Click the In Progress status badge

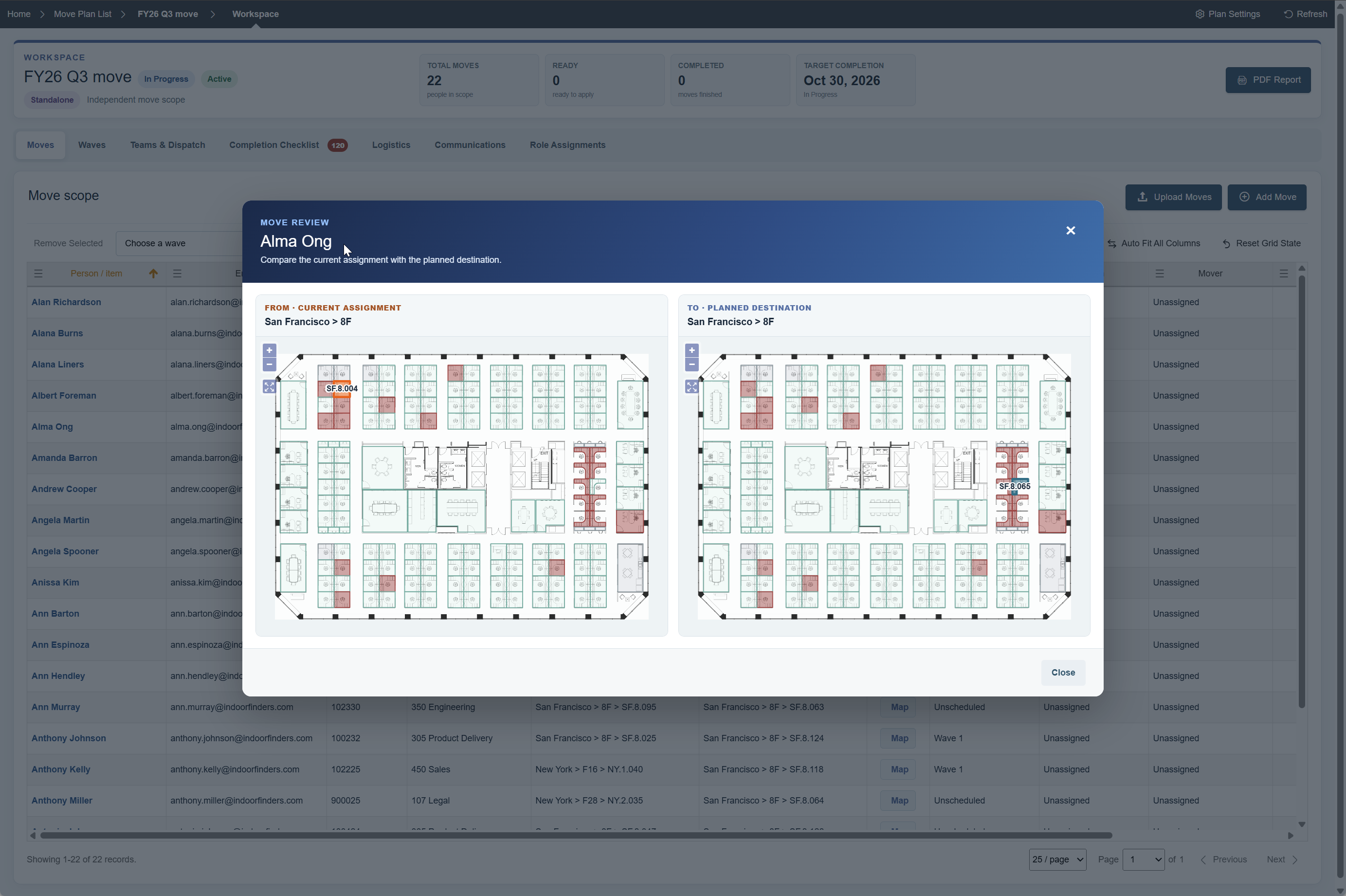[x=165, y=79]
